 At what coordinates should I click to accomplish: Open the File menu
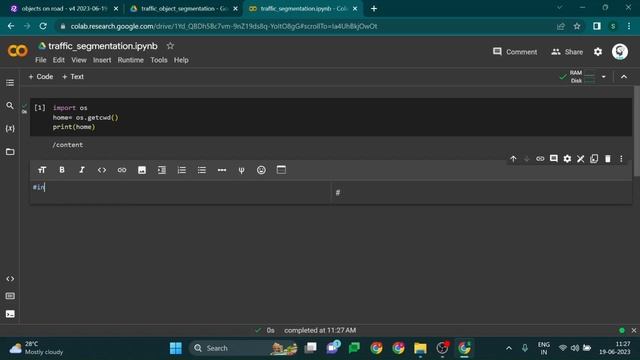(40, 60)
